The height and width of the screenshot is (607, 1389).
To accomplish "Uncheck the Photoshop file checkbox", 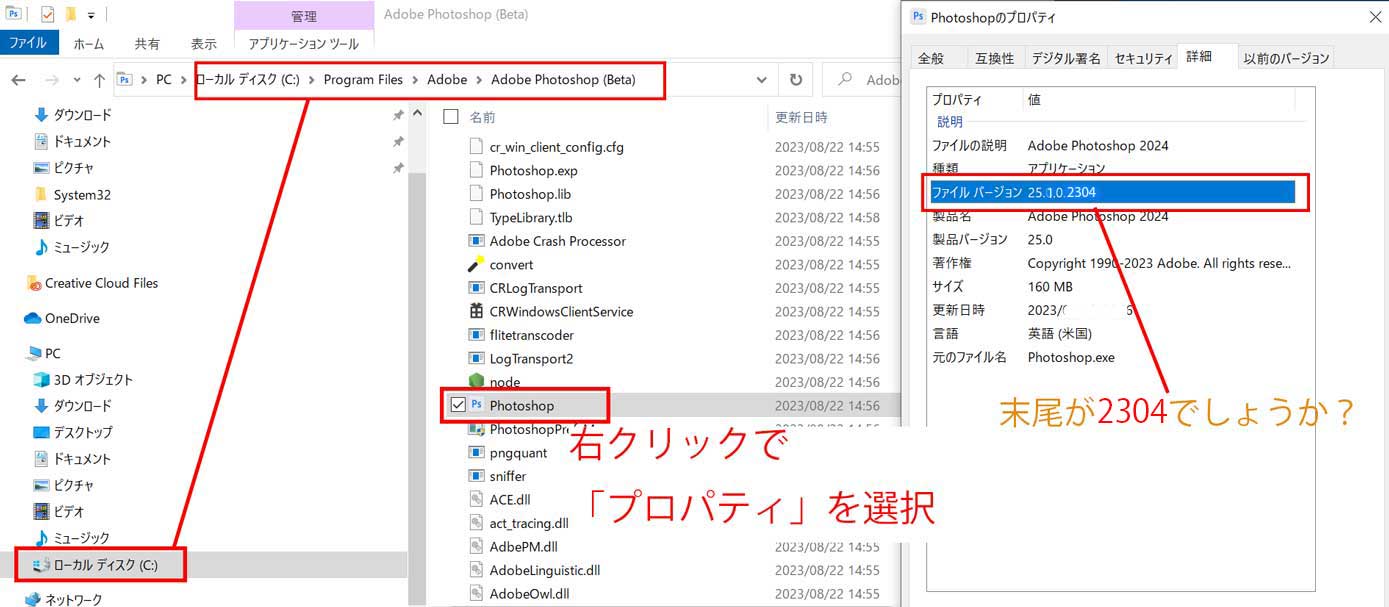I will 455,405.
